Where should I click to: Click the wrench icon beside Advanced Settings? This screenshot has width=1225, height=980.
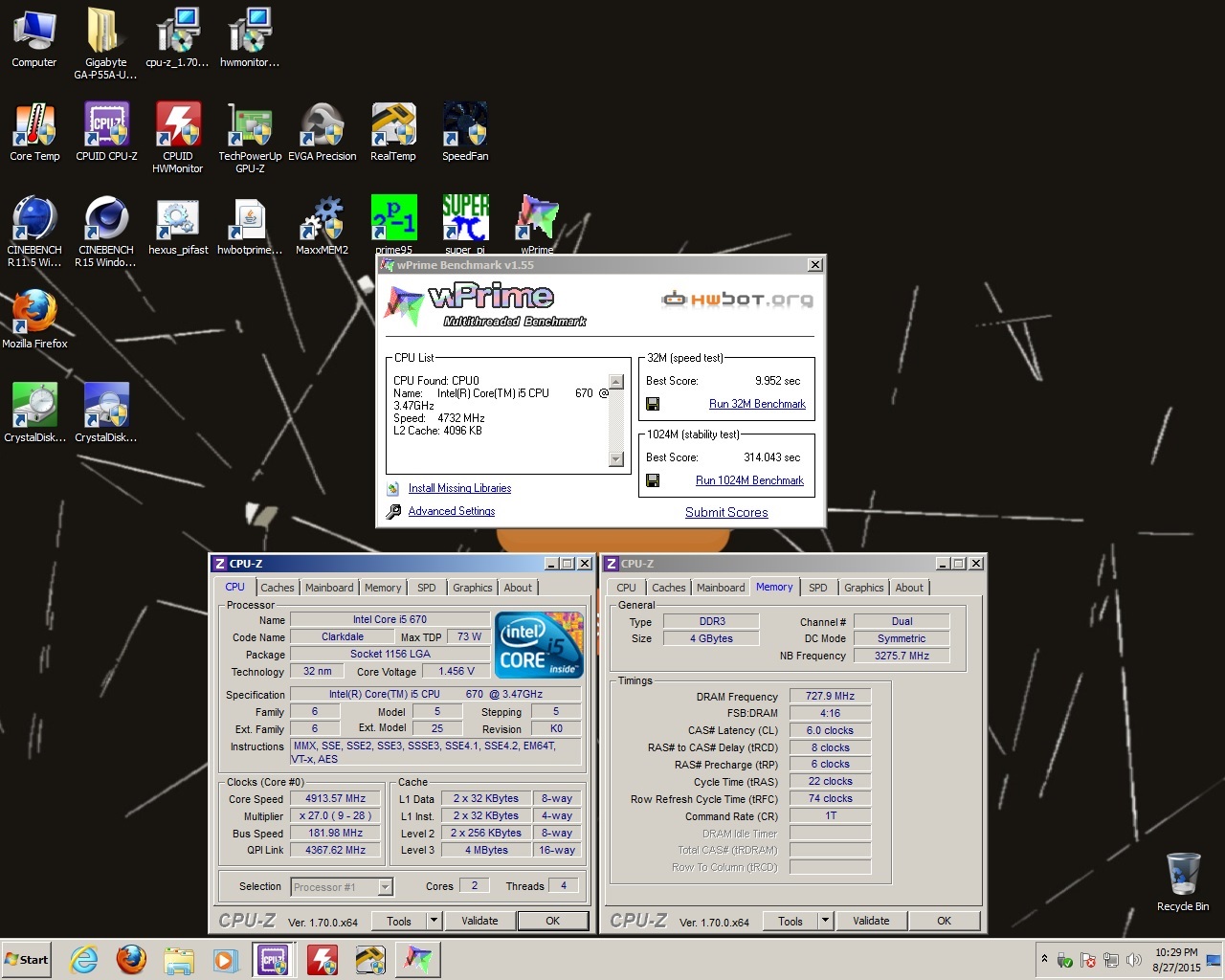point(393,511)
